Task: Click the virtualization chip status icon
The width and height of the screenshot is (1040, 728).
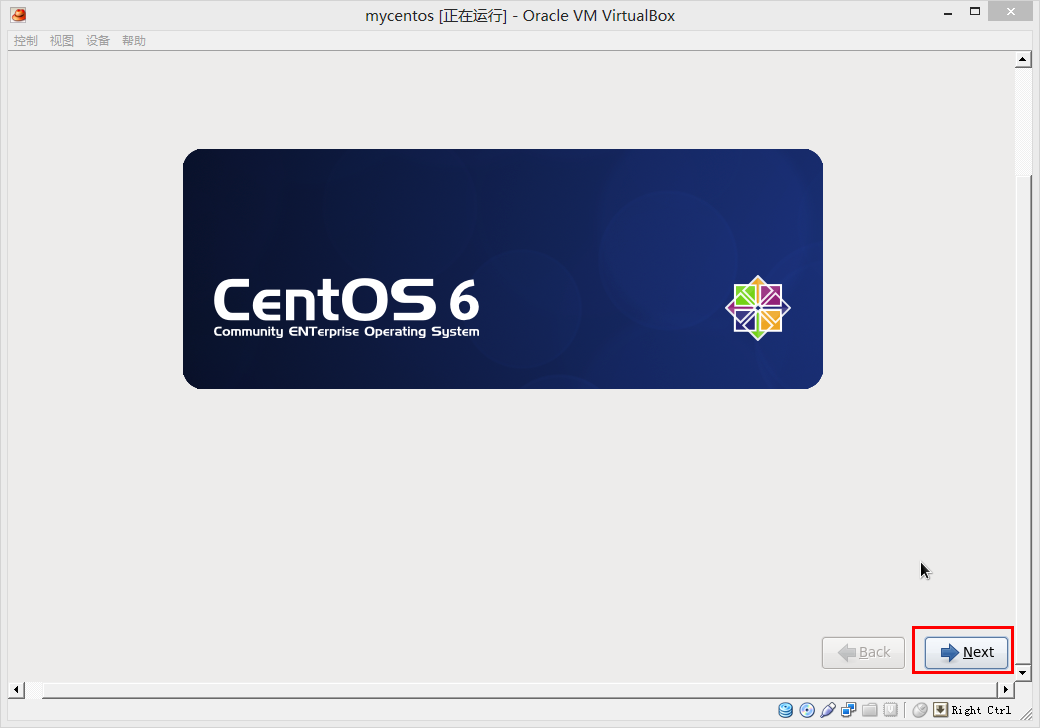Action: pos(891,710)
